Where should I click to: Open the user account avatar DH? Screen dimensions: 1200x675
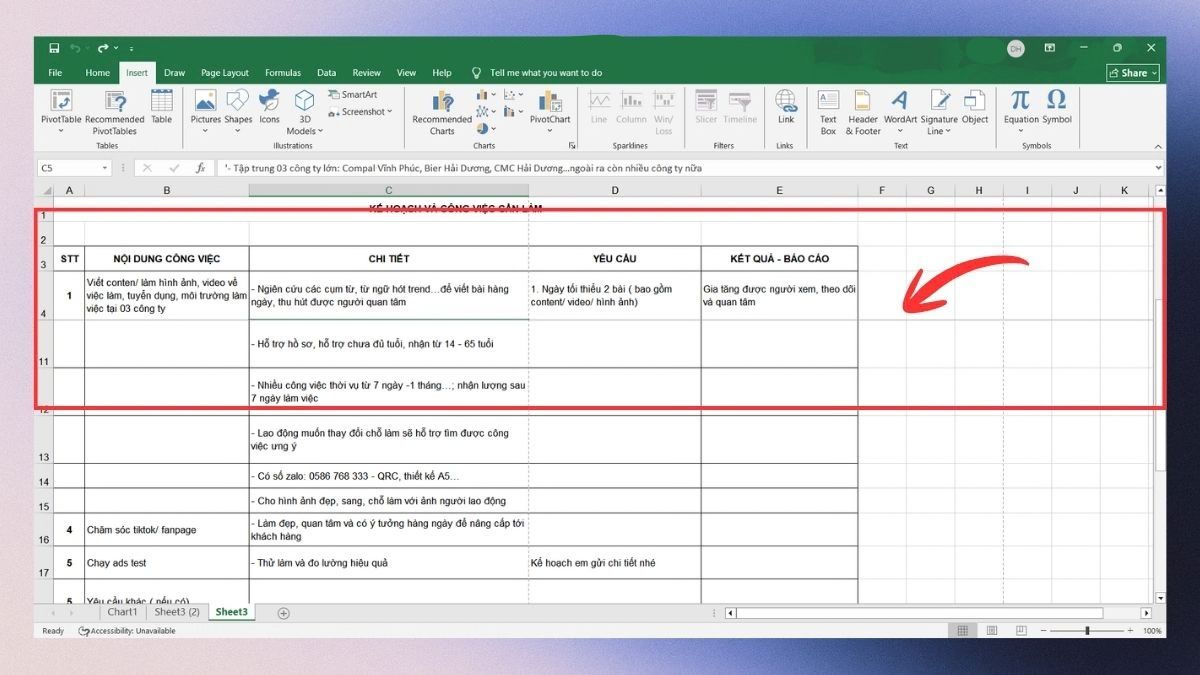point(1016,48)
